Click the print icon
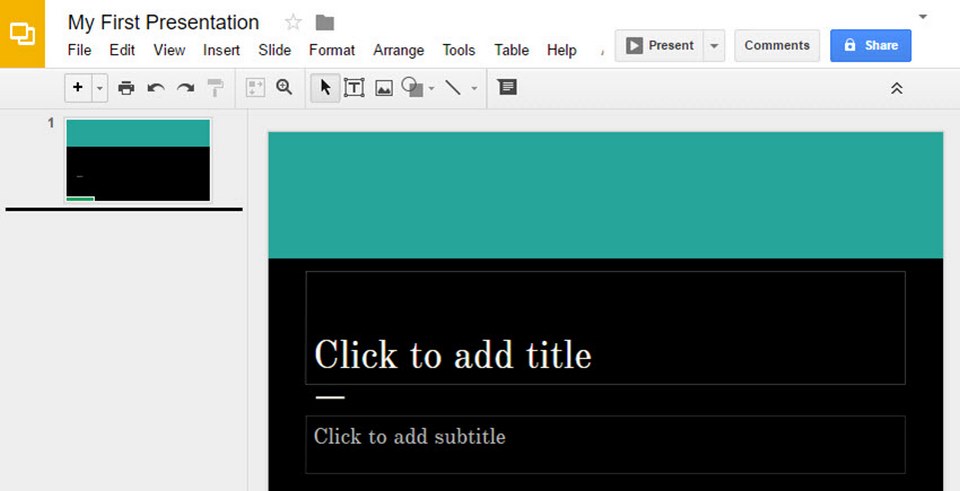This screenshot has width=960, height=491. pos(126,88)
